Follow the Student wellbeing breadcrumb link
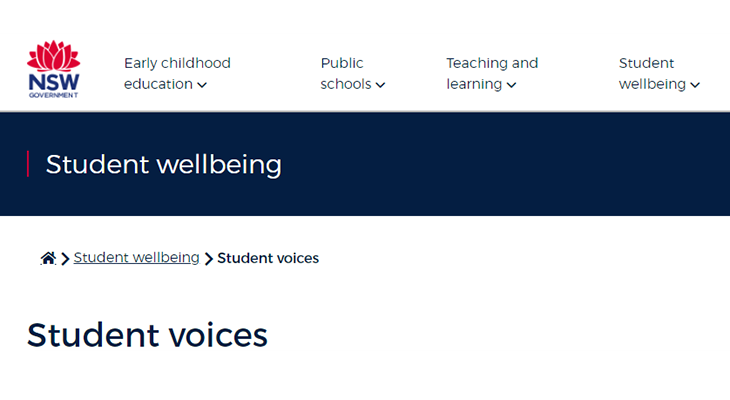730x400 pixels. (x=136, y=258)
